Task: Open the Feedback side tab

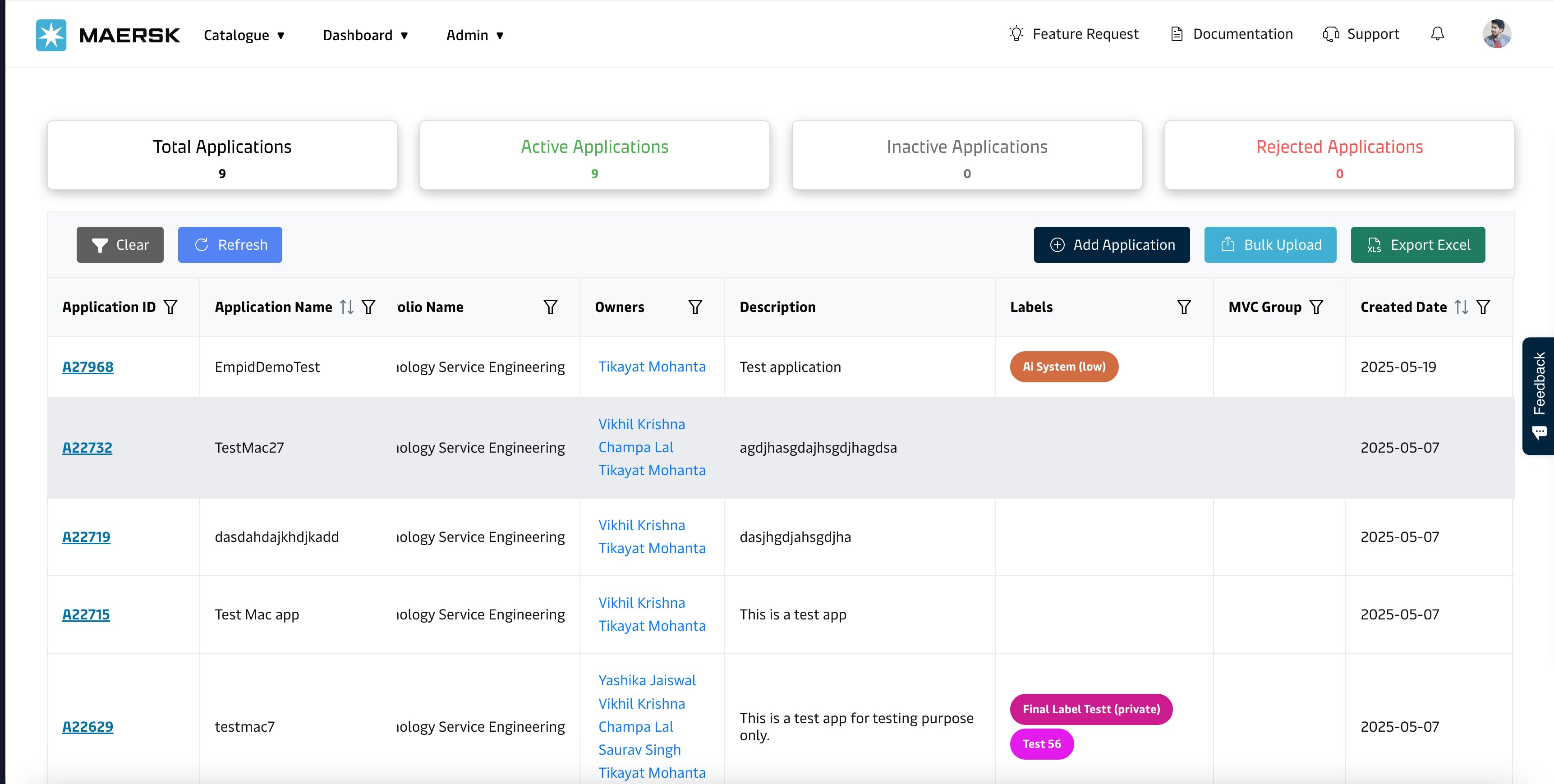Action: point(1538,396)
